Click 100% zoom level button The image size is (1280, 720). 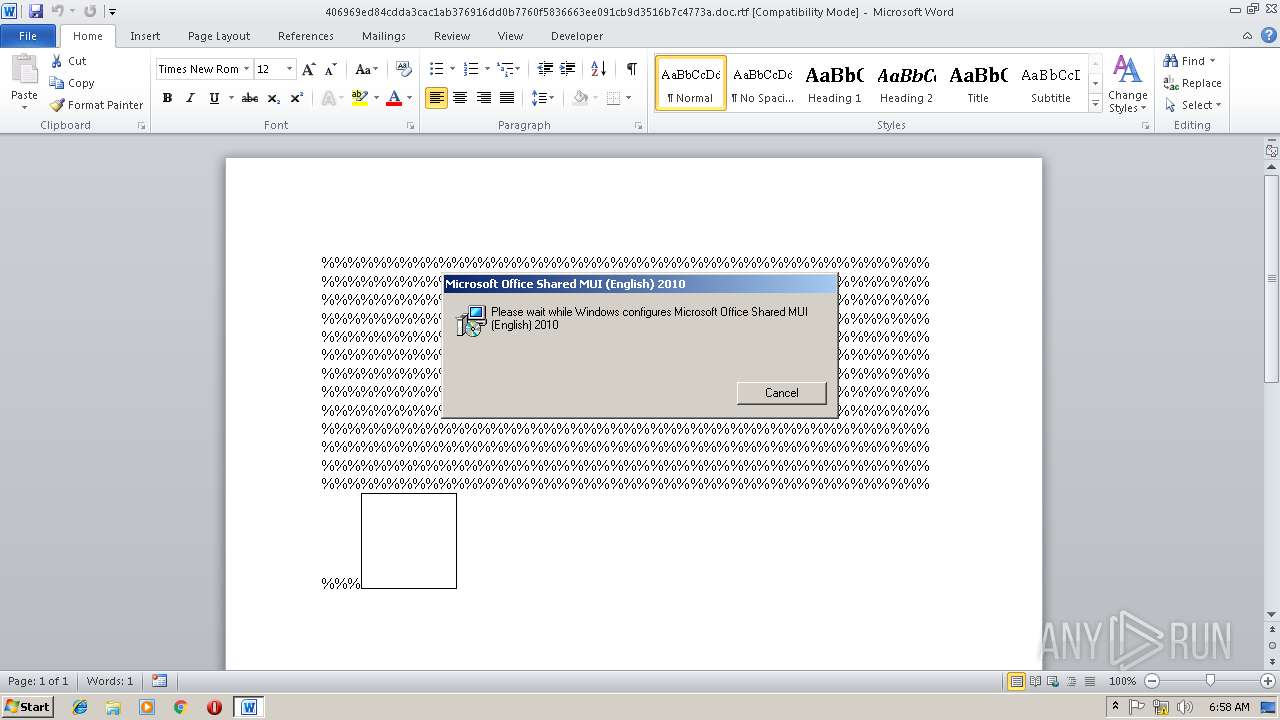[x=1122, y=681]
